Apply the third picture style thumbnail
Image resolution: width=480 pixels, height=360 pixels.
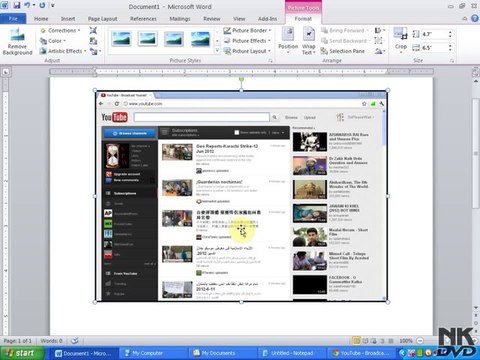click(174, 39)
